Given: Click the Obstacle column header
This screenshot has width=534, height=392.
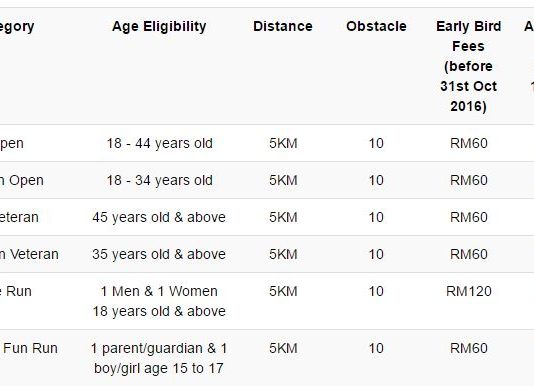Looking at the screenshot, I should click(x=376, y=27).
